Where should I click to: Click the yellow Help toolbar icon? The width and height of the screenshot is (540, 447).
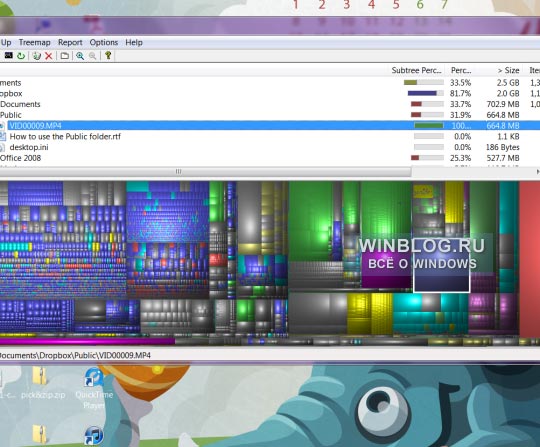point(108,55)
